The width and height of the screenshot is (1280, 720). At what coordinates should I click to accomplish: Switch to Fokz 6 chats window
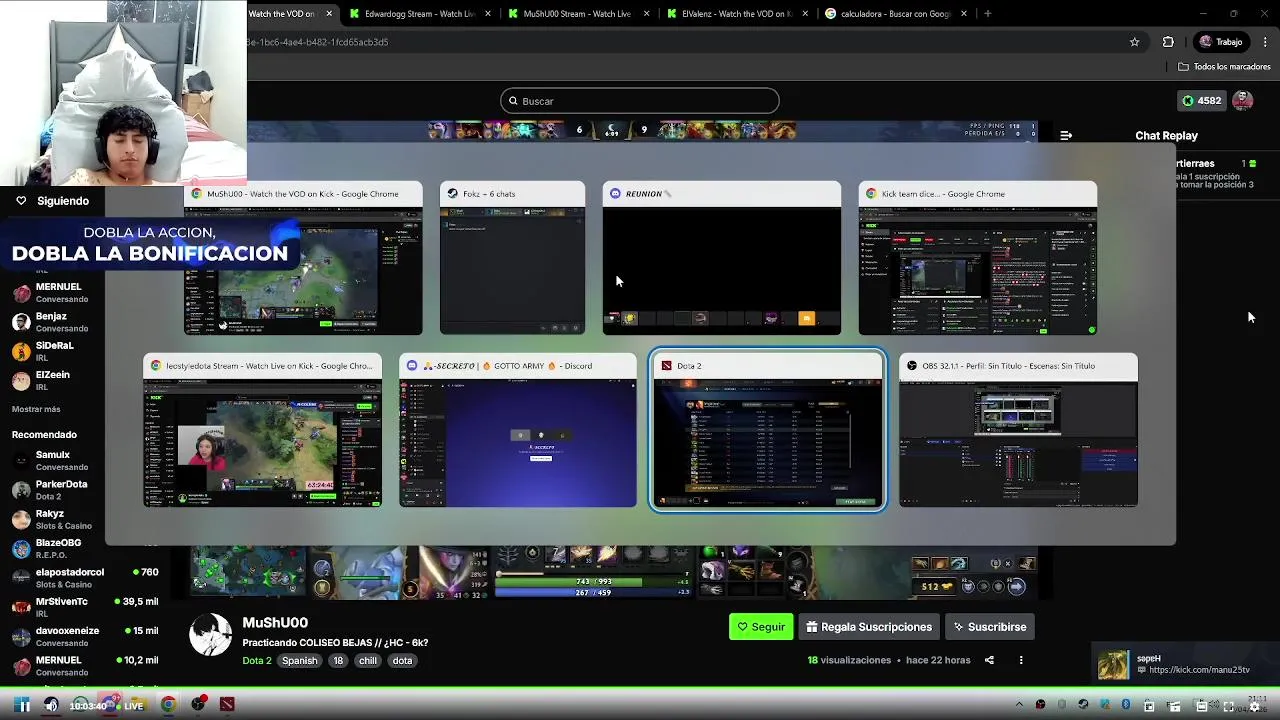point(512,258)
